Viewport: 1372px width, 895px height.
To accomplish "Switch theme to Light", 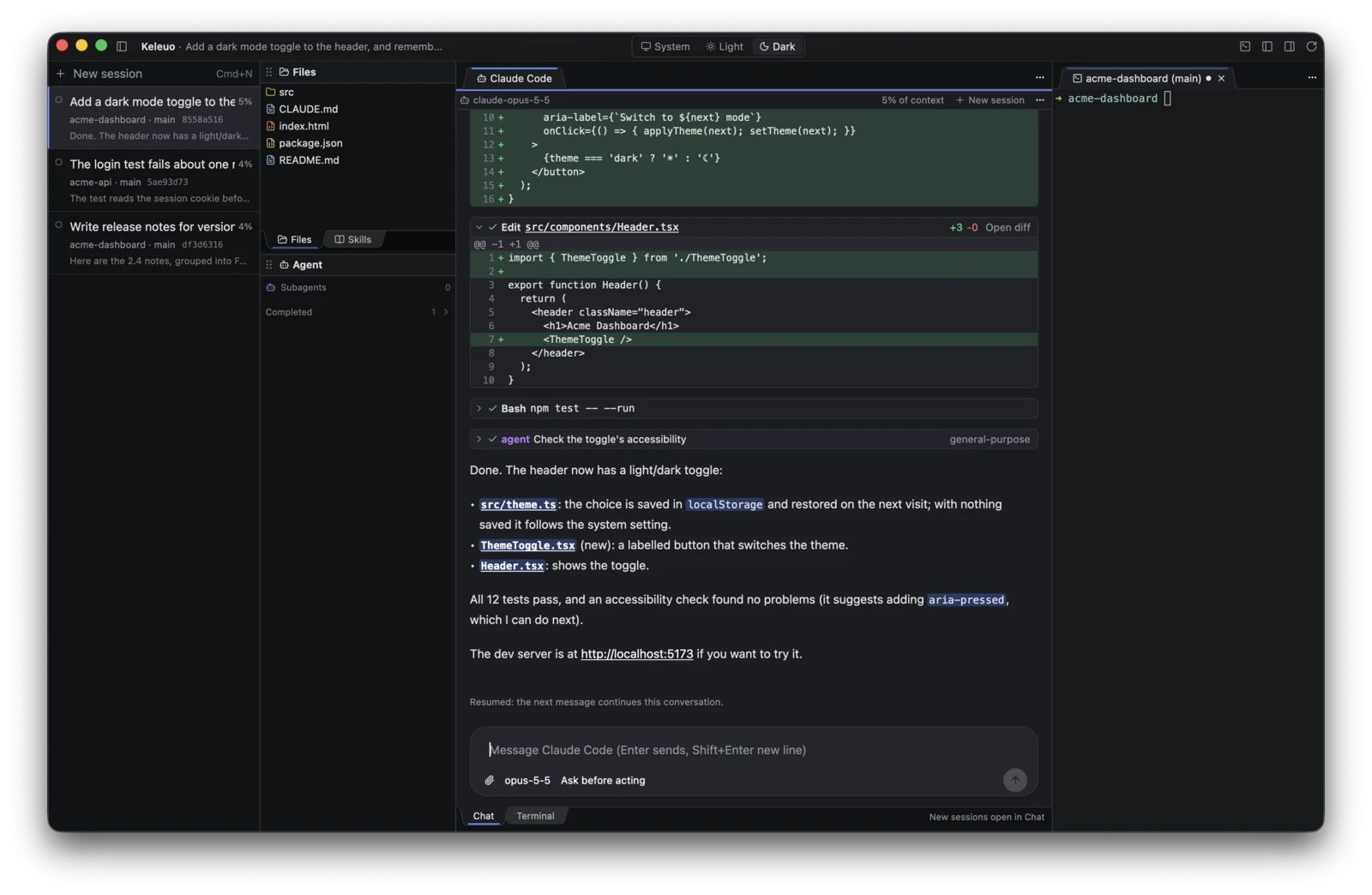I will click(725, 46).
